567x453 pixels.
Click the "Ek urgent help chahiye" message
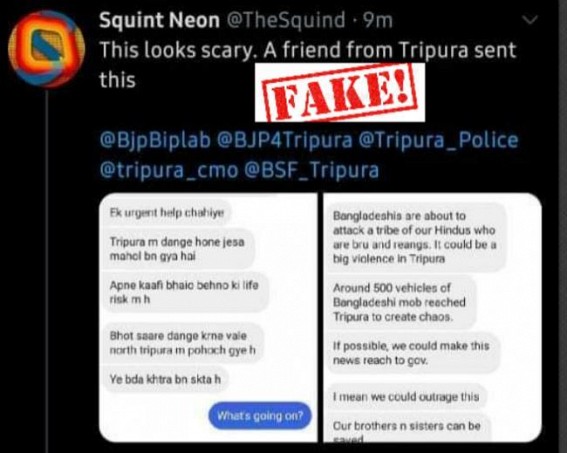coord(167,212)
